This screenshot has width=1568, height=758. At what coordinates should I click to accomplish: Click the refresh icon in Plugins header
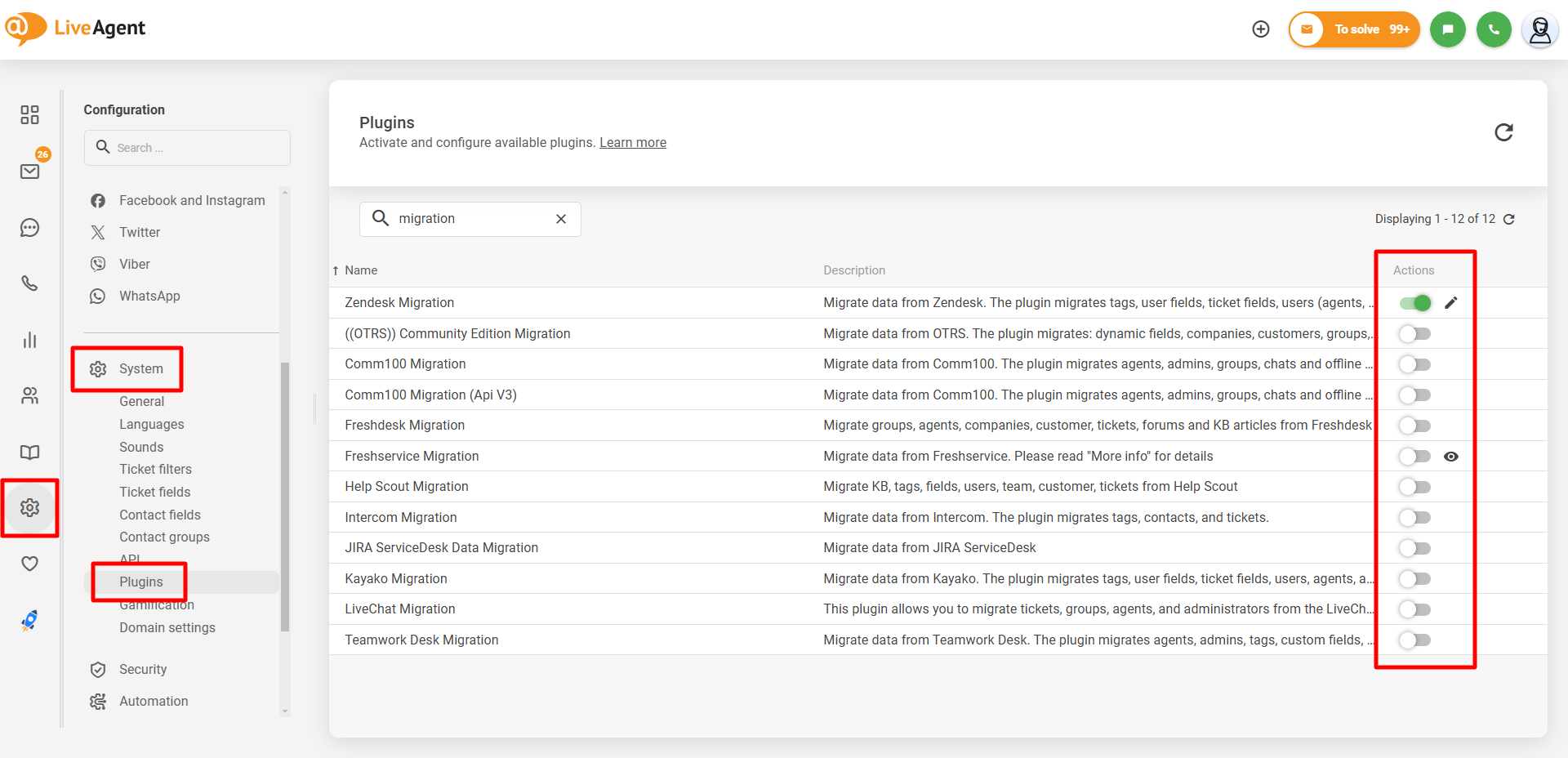click(1503, 132)
